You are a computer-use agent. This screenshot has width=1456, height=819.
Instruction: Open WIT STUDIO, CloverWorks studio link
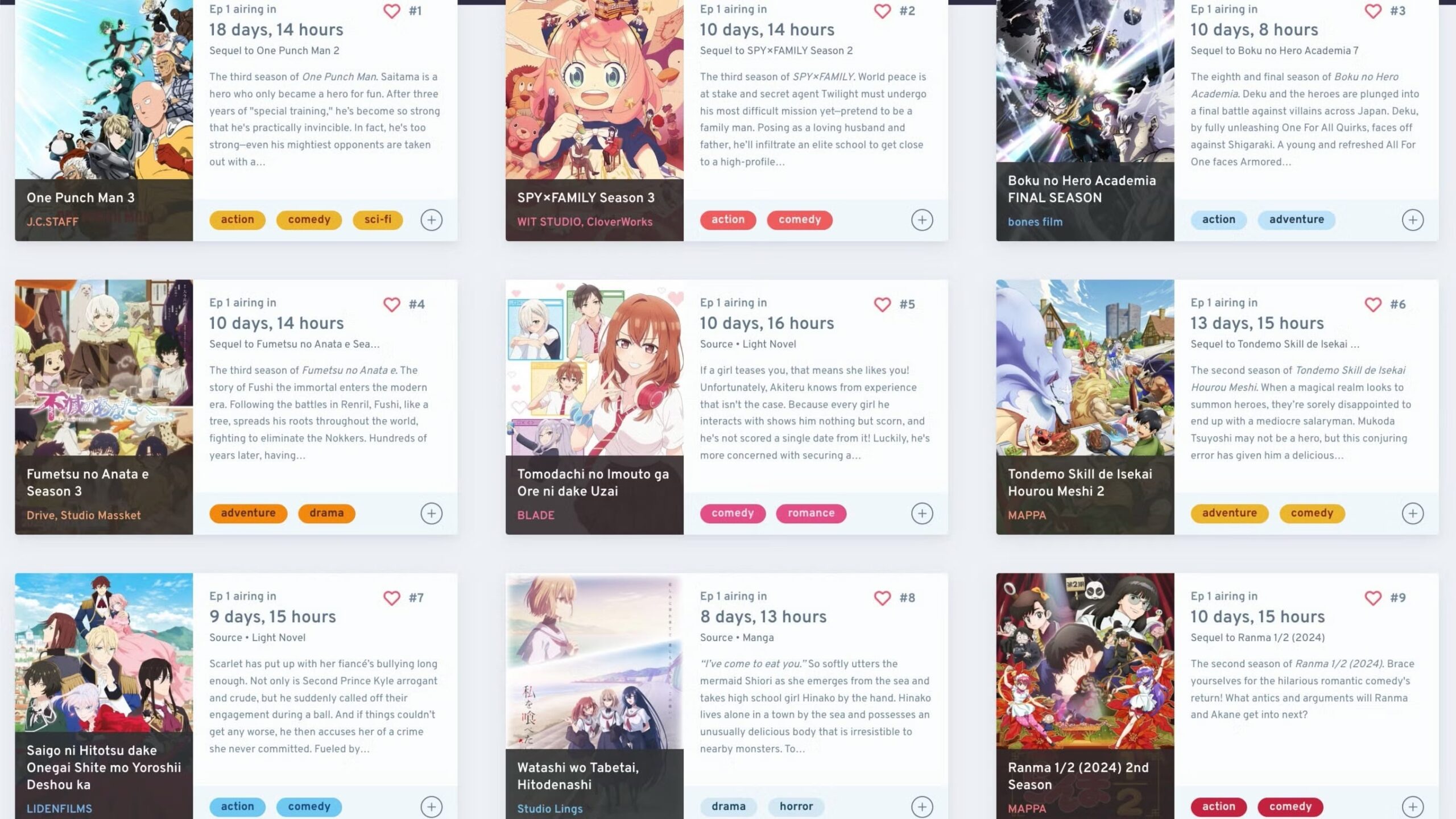coord(585,222)
